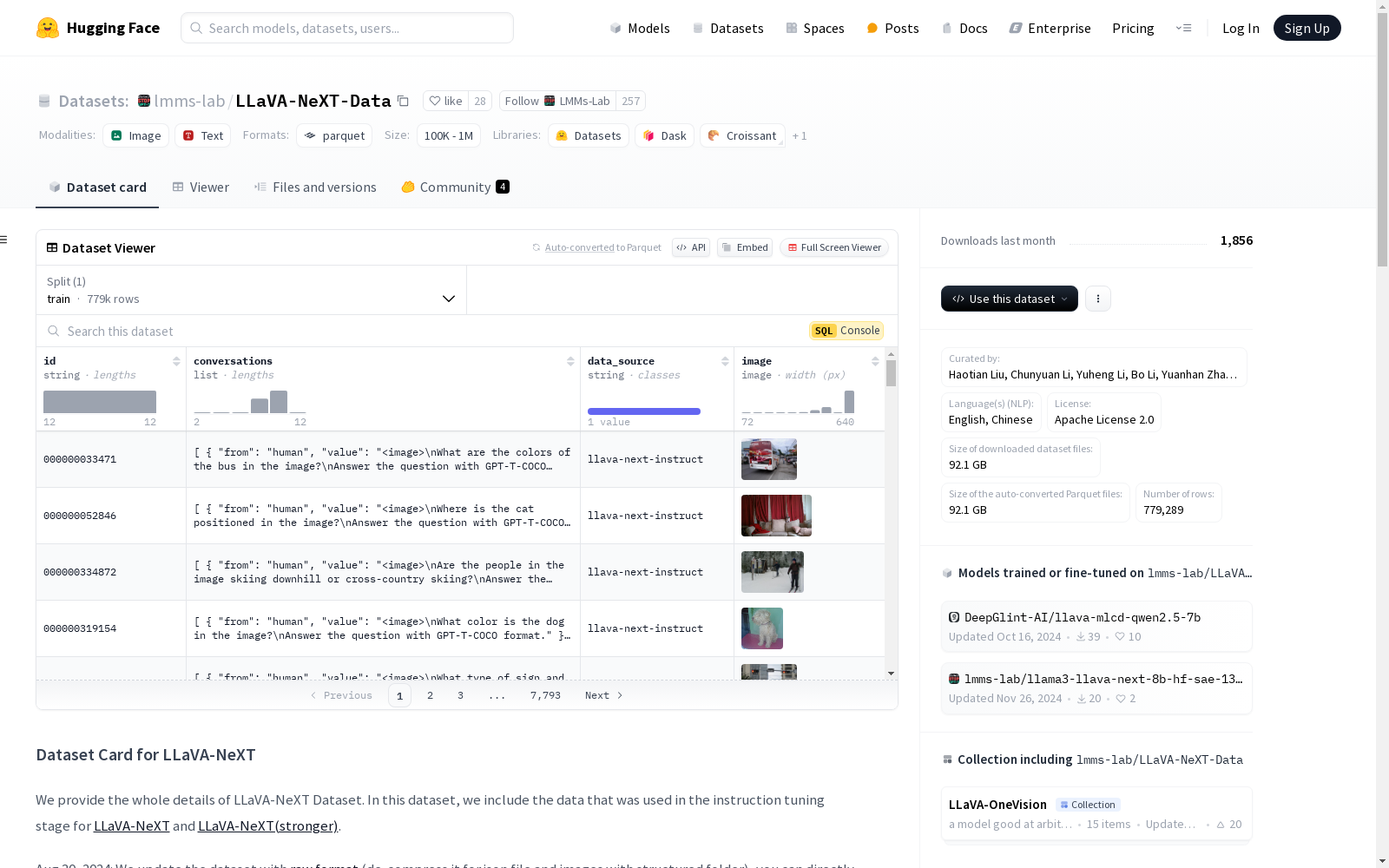Viewport: 1389px width, 868px height.
Task: Select the Datasets library tag
Action: (x=589, y=135)
